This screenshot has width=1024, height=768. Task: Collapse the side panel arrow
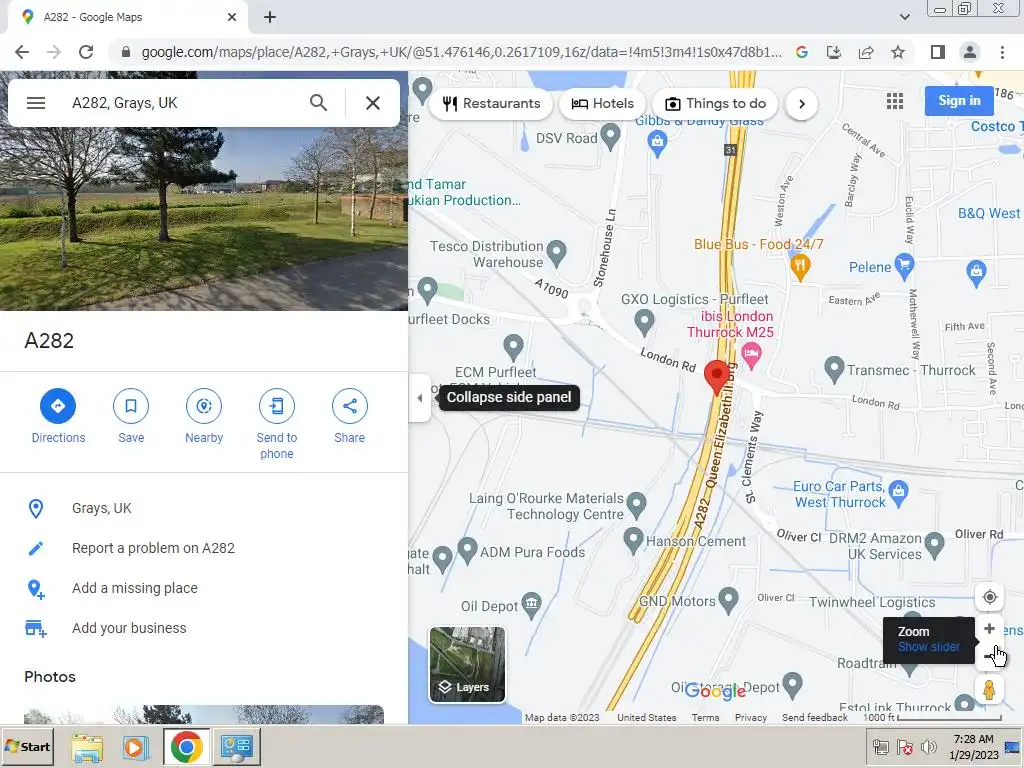(420, 398)
